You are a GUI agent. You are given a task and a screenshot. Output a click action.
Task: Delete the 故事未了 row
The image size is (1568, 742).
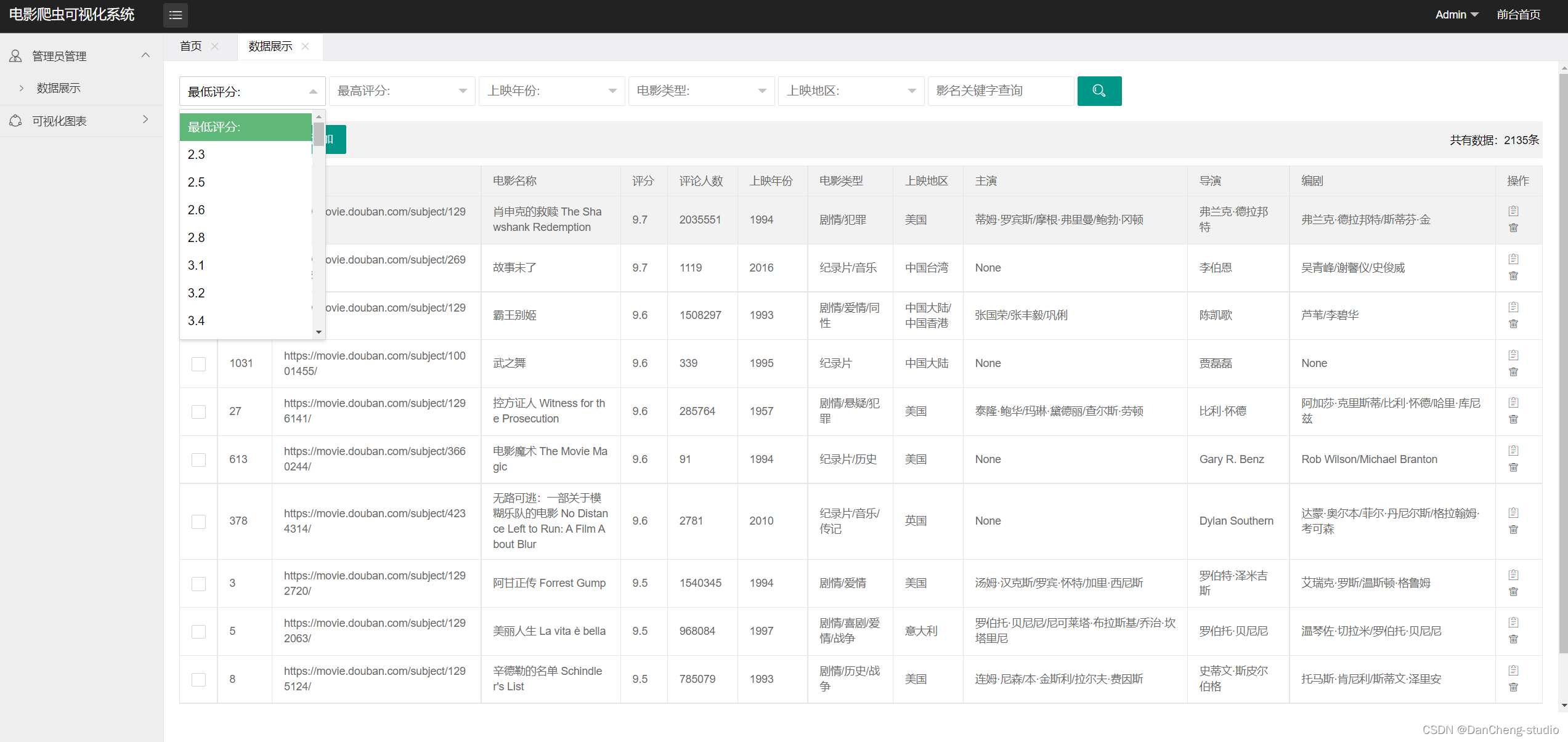(x=1513, y=276)
